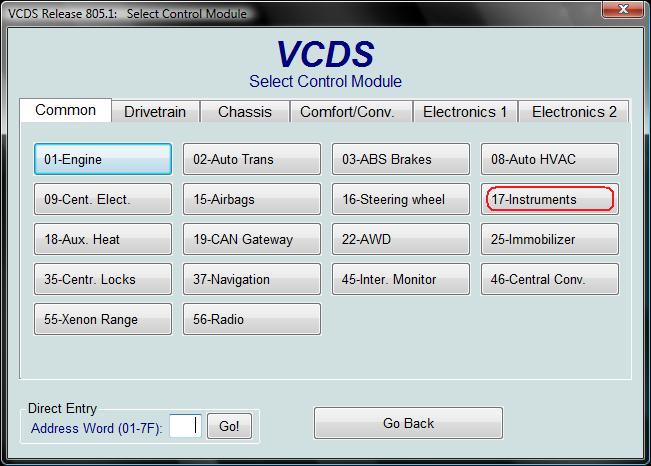Image resolution: width=651 pixels, height=466 pixels.
Task: Select the 37-Navigation module
Action: [x=252, y=279]
